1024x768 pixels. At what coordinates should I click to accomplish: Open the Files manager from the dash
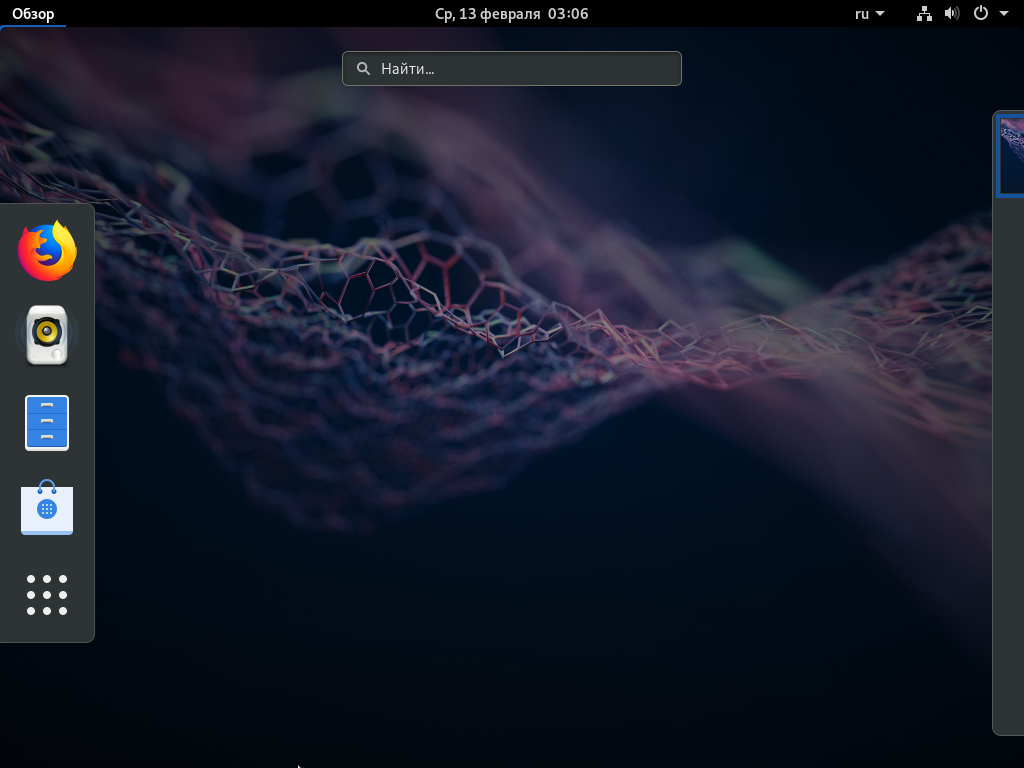click(x=47, y=423)
